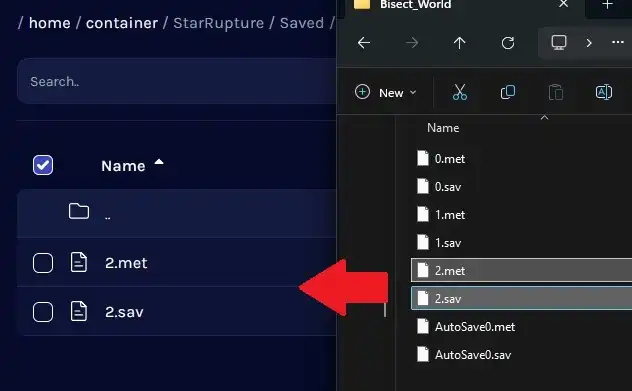
Task: Select 2.sav in File Explorer list
Action: [x=521, y=299]
